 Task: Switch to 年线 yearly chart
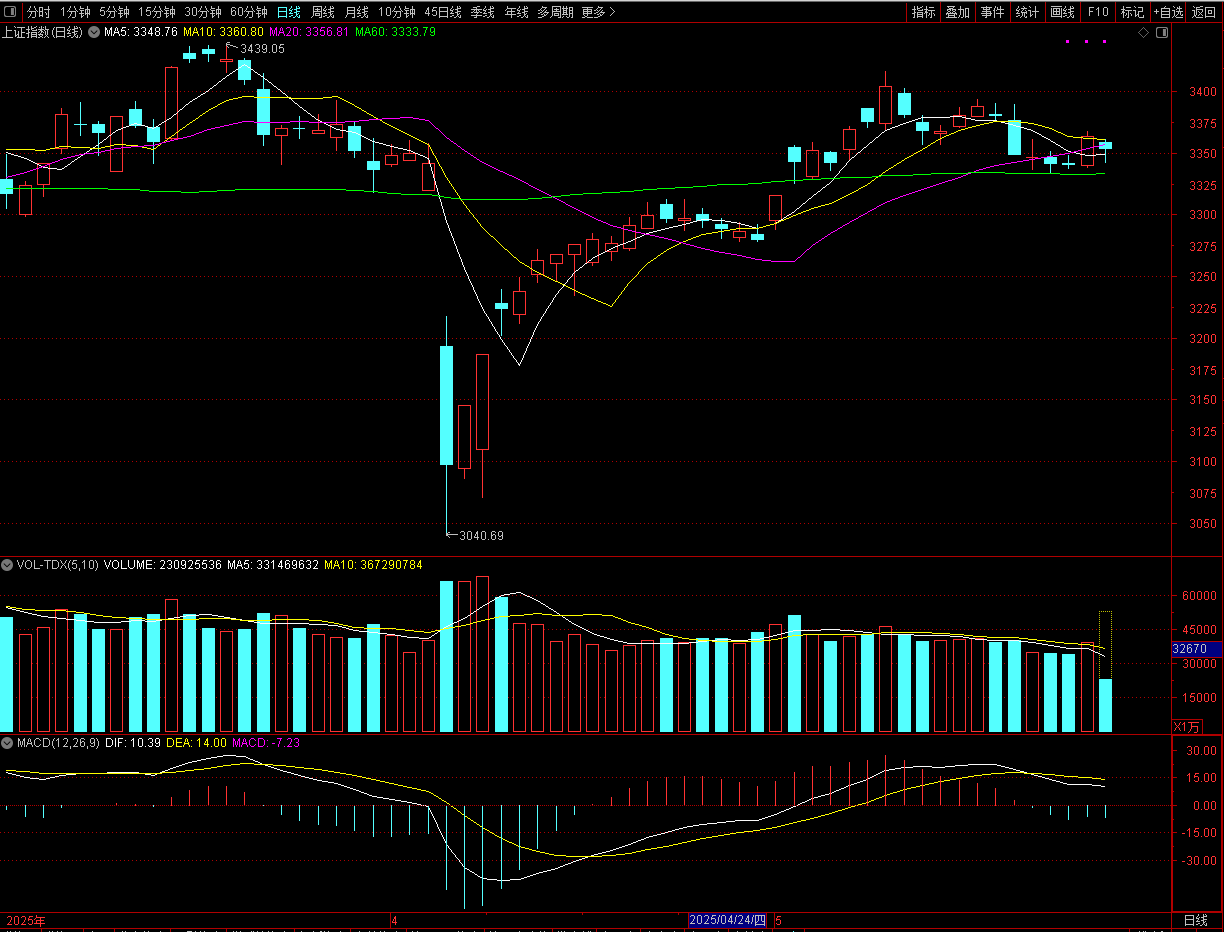click(x=517, y=12)
